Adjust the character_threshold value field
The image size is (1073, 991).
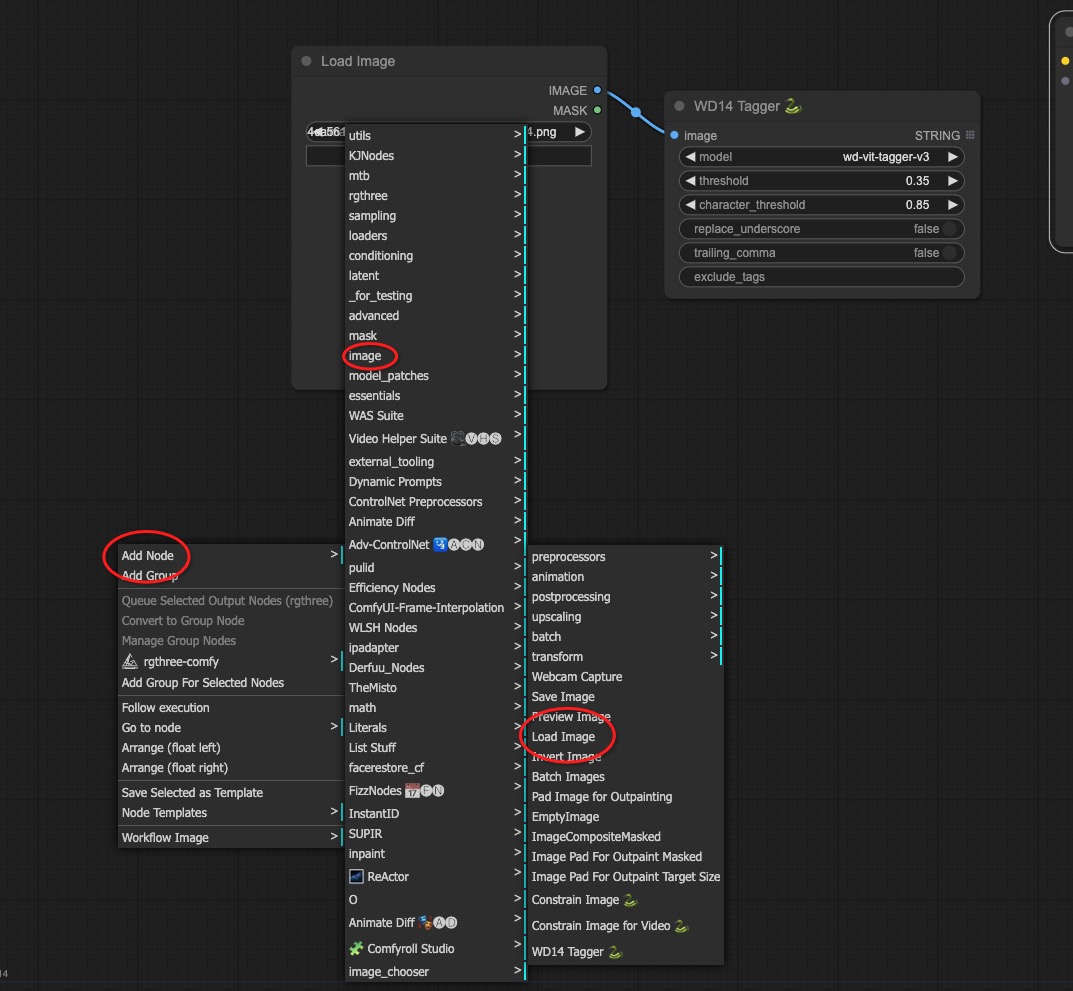pyautogui.click(x=821, y=205)
